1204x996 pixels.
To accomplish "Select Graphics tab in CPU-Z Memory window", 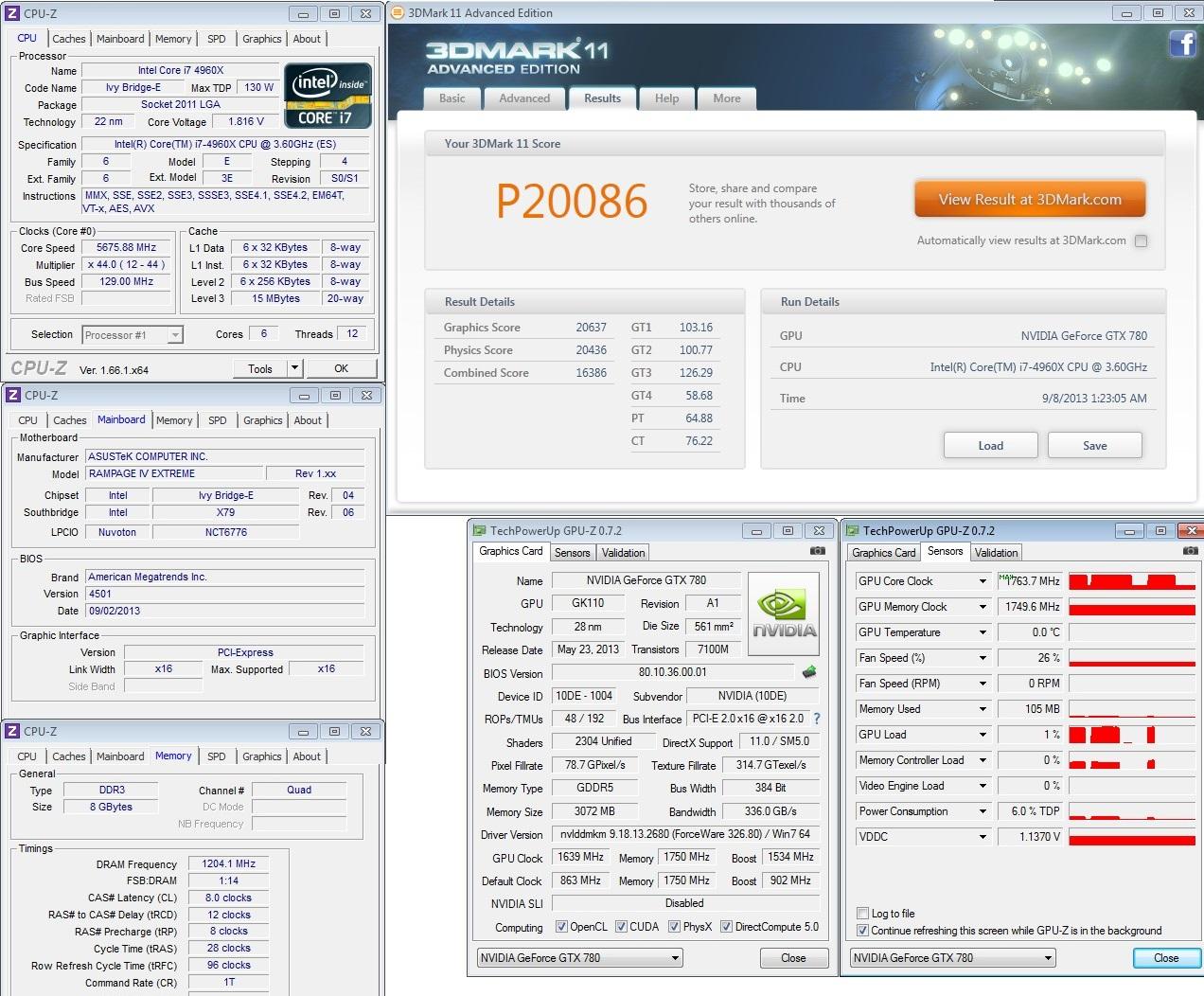I will click(x=262, y=756).
